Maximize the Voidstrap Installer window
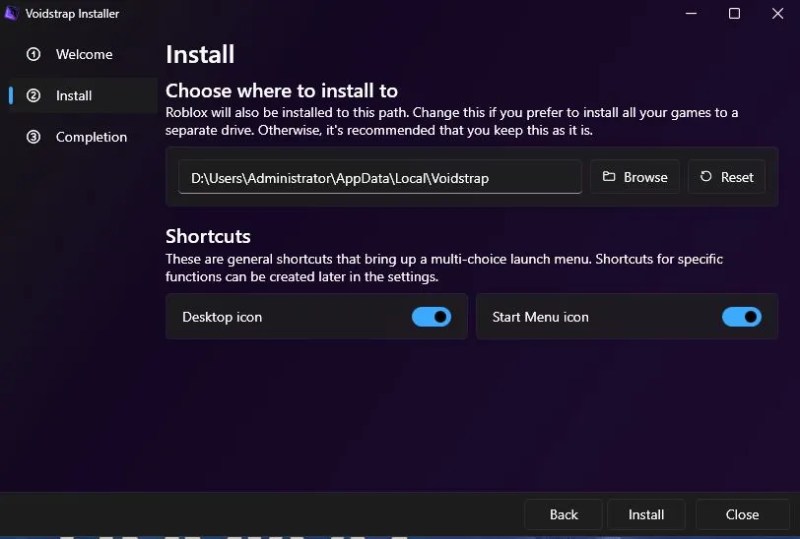 pos(734,14)
